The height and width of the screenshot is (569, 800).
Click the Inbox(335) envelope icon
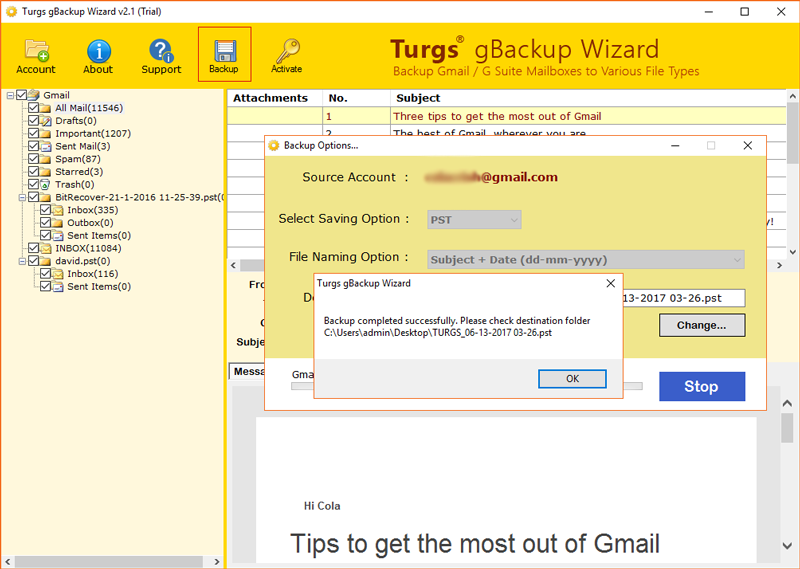coord(58,210)
